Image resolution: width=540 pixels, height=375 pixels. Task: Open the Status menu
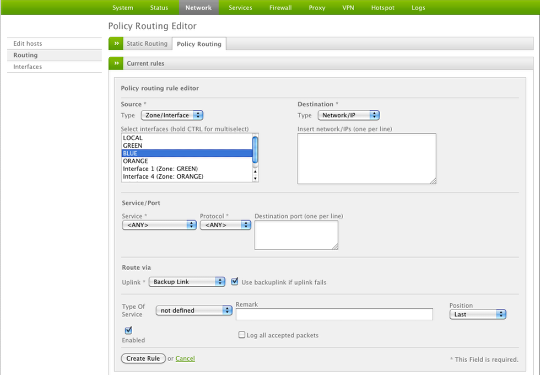pos(159,8)
